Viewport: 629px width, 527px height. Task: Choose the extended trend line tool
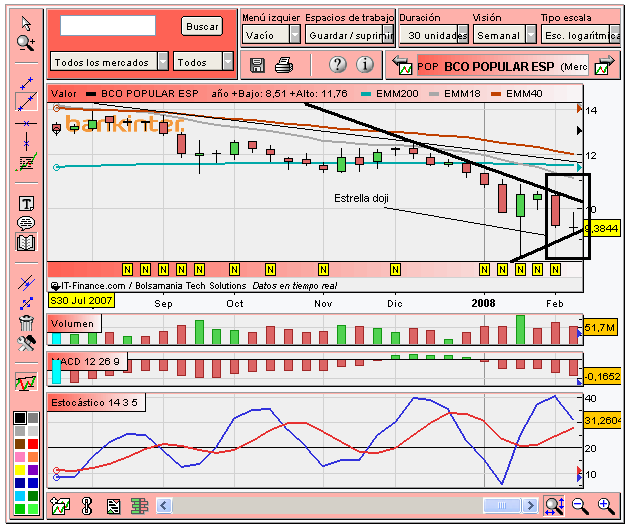[x=26, y=101]
